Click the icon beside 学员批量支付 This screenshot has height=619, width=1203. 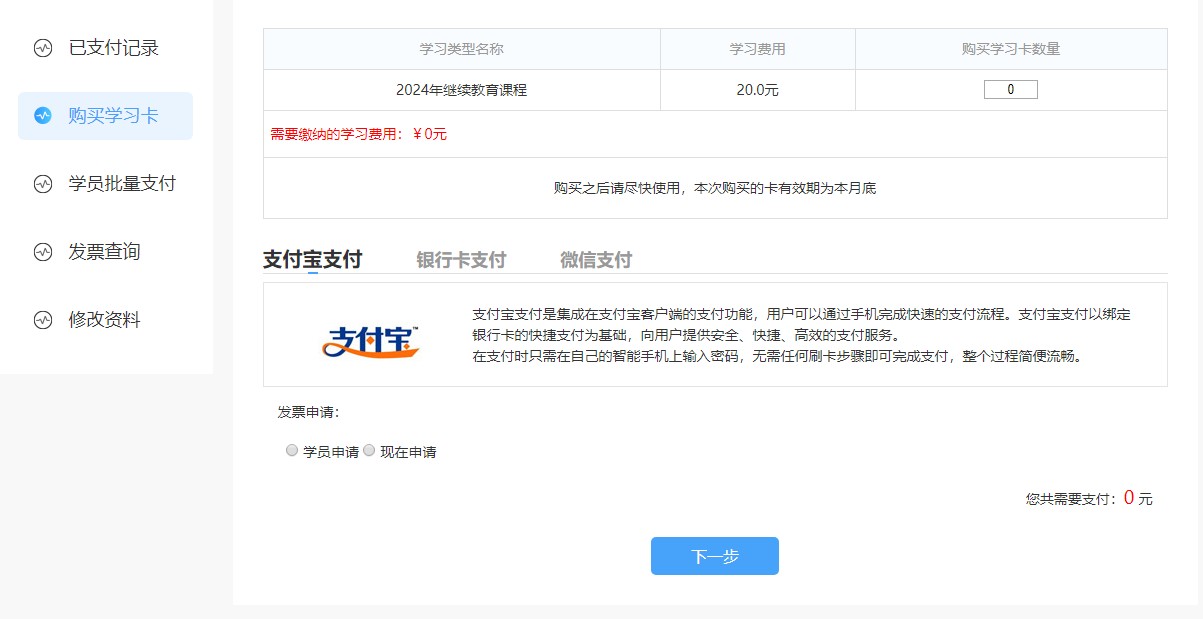[x=42, y=184]
